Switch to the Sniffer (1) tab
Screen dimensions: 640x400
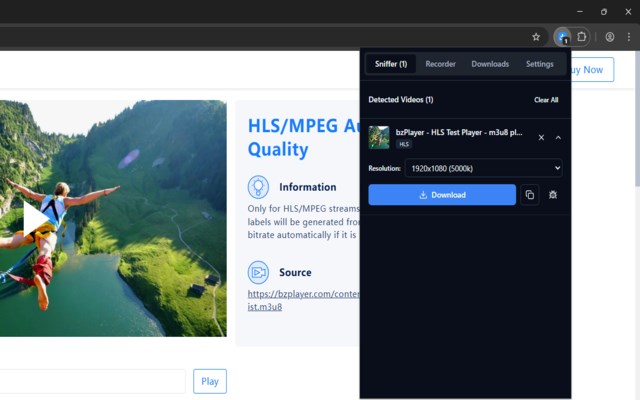pos(391,64)
